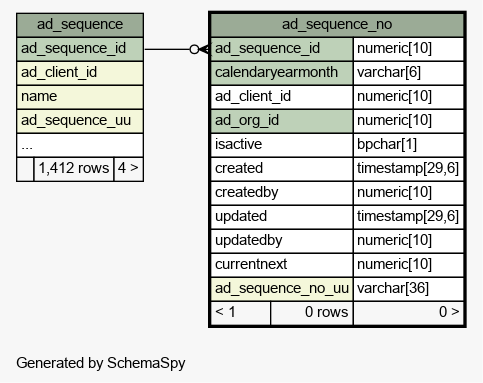Click the 0 > children count cell

click(408, 313)
